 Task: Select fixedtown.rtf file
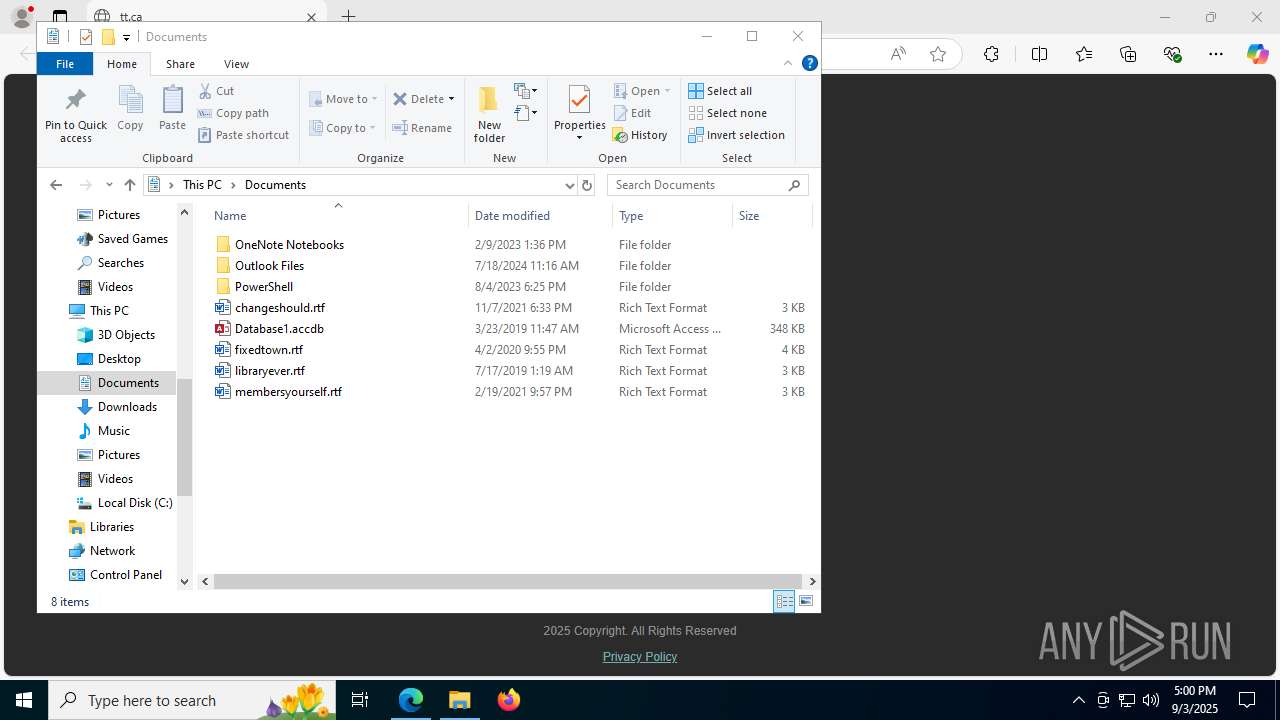(x=268, y=349)
